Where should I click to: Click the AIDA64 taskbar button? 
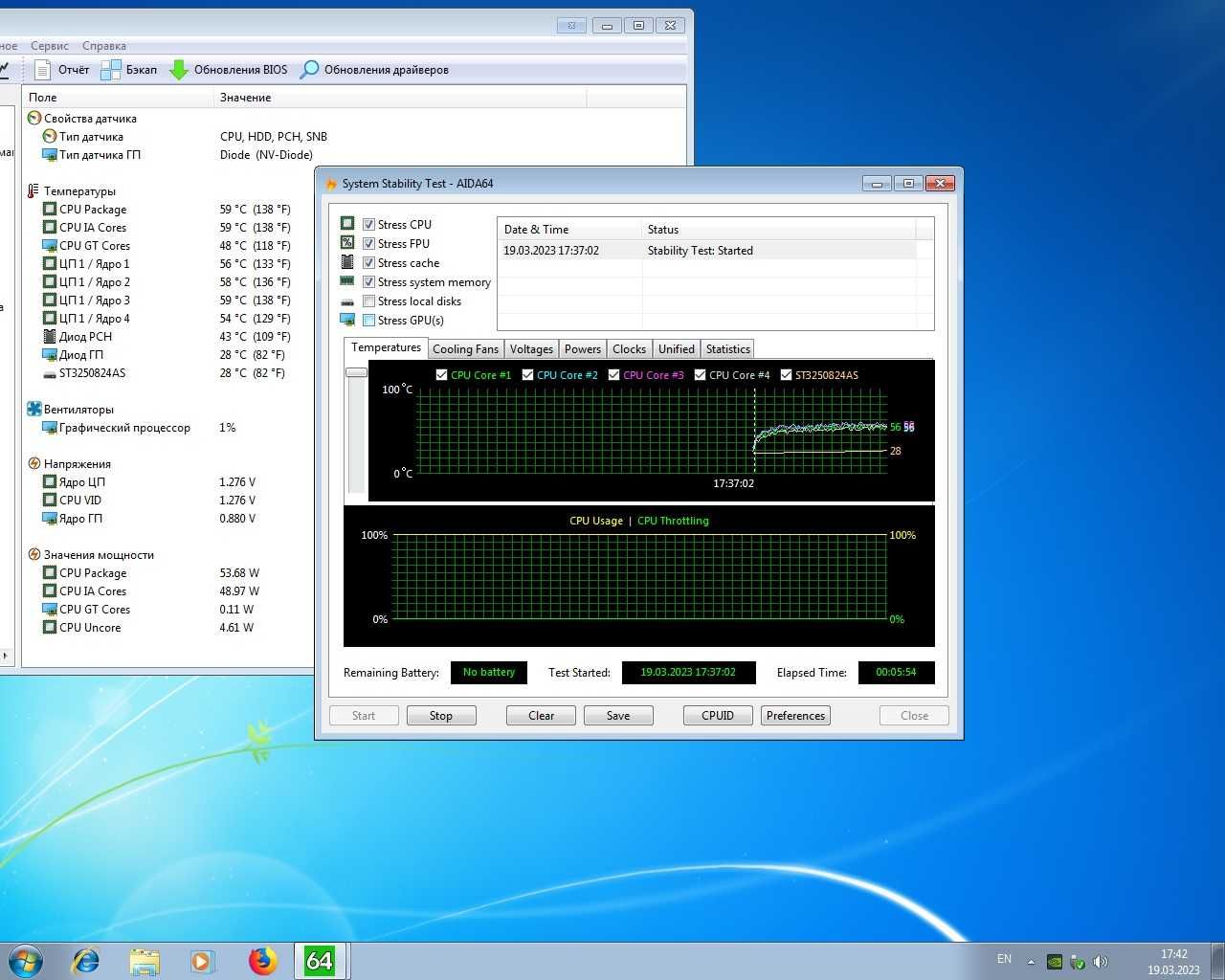click(320, 960)
